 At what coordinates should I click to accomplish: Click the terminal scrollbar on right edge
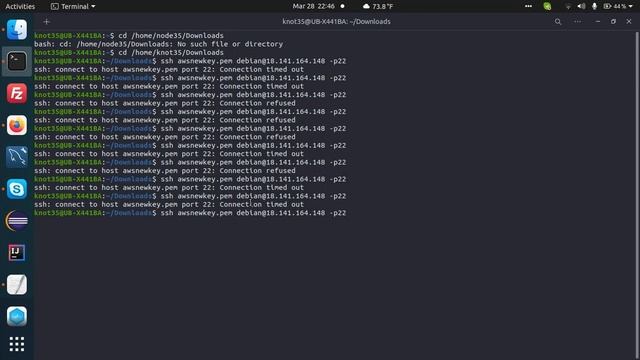[637, 195]
